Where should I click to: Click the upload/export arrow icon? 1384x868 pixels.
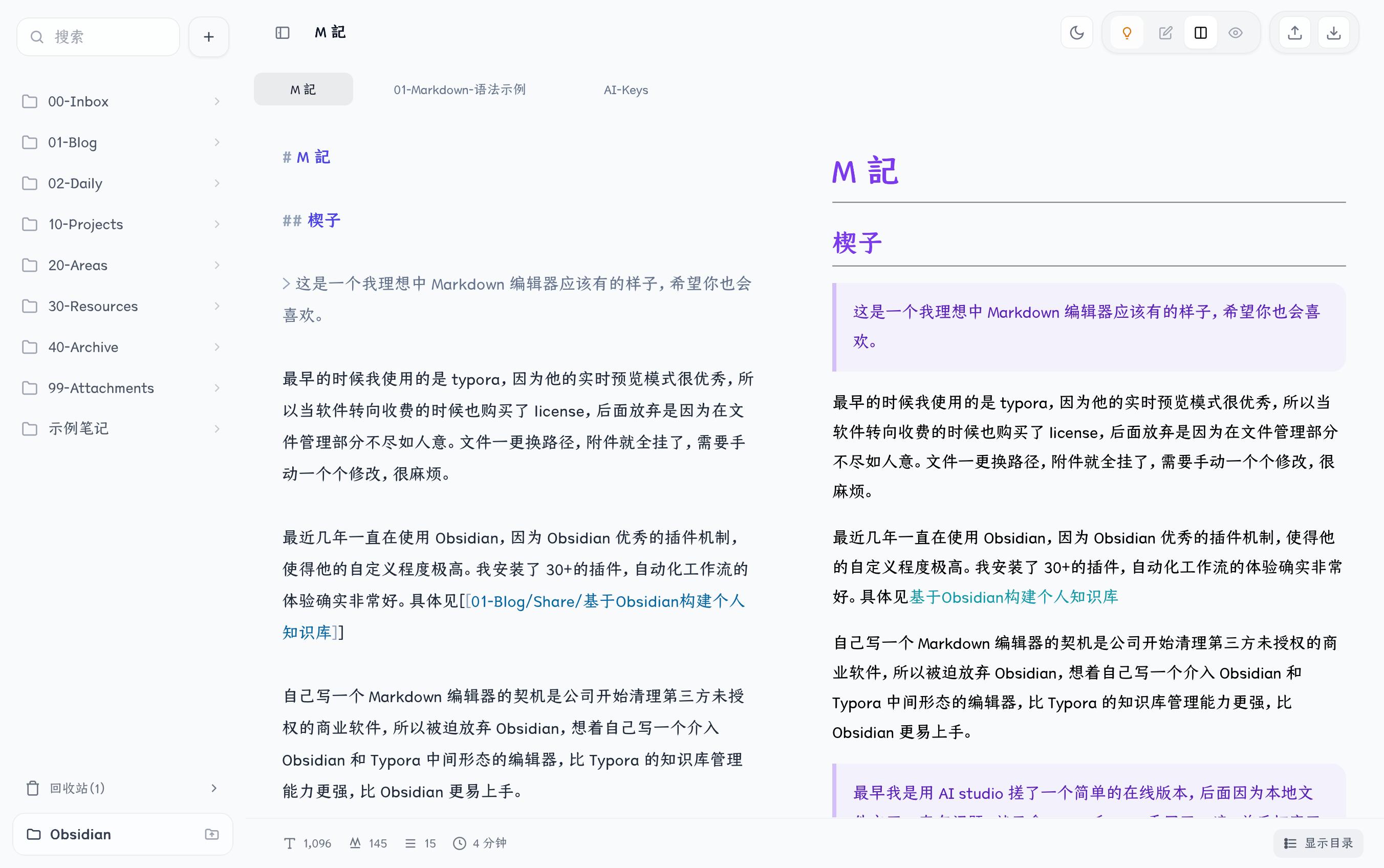pos(1294,33)
